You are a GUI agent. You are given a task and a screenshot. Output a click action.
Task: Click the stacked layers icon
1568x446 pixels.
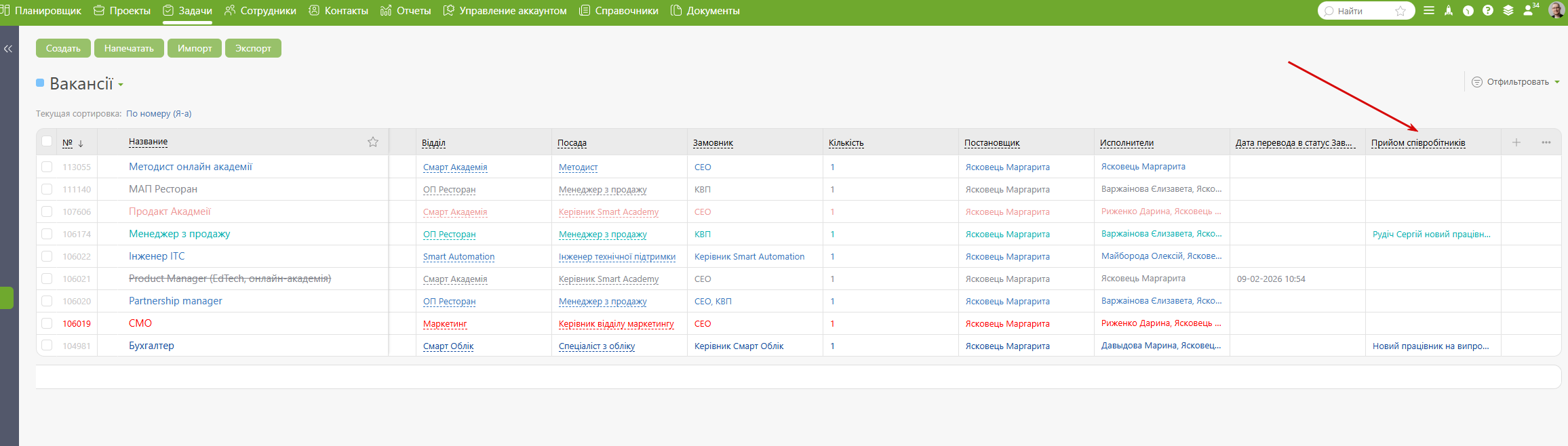1508,11
